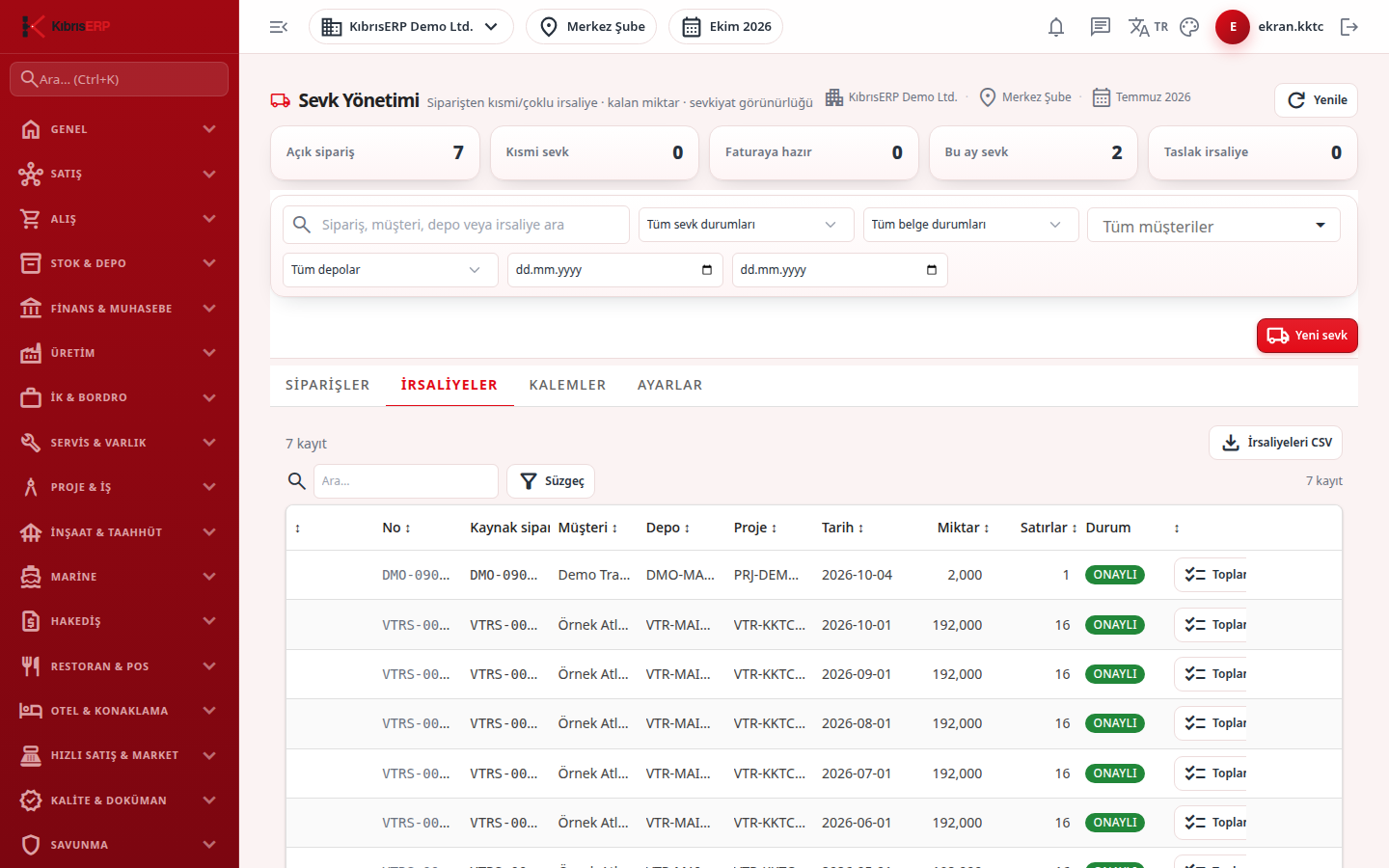Click the GENEL home icon in sidebar
Viewport: 1389px width, 868px height.
[31, 129]
